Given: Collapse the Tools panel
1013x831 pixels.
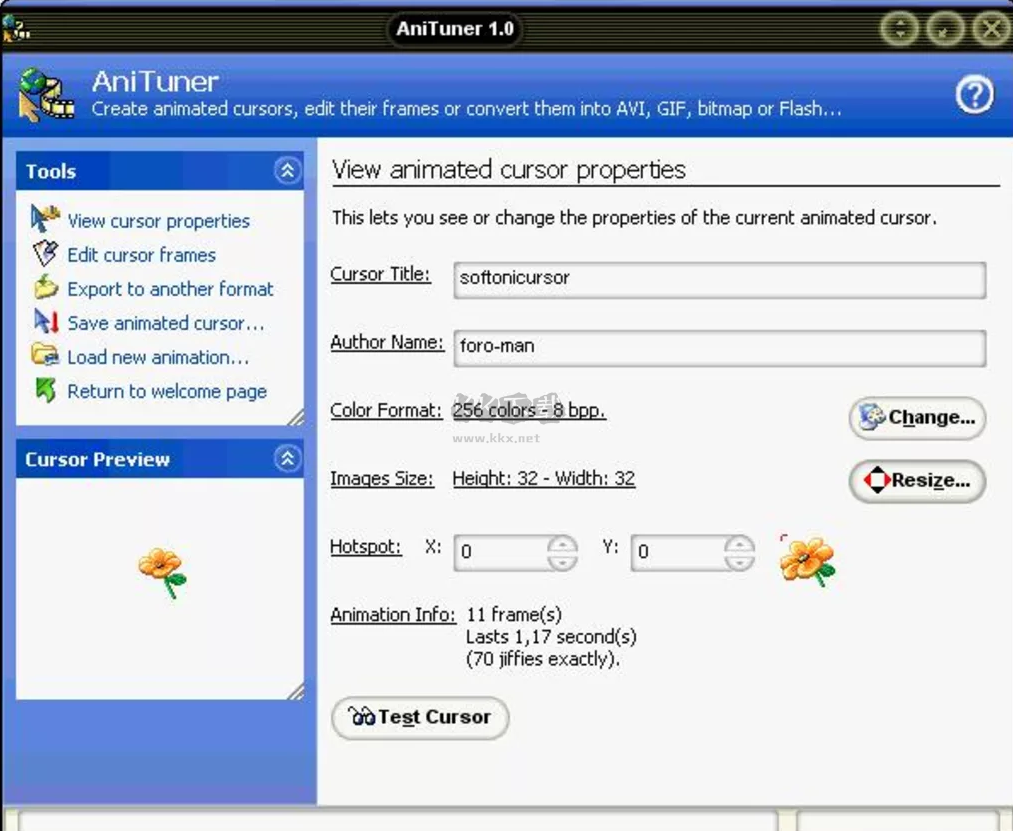Looking at the screenshot, I should coord(287,171).
